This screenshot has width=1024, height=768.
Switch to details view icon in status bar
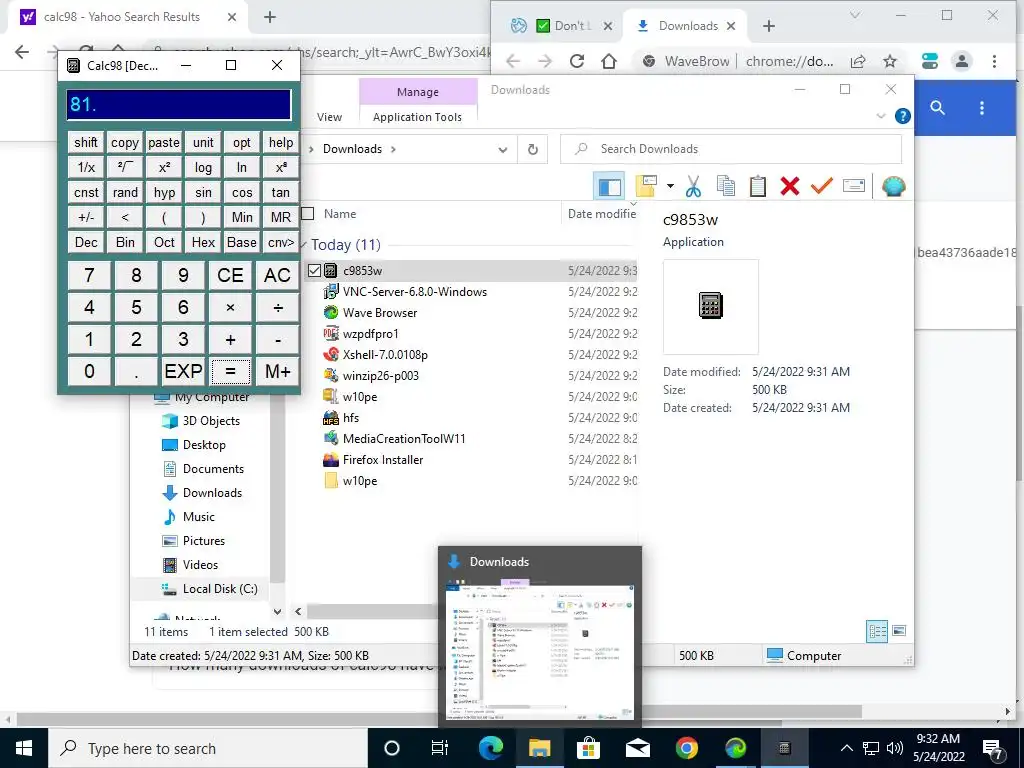coord(877,631)
